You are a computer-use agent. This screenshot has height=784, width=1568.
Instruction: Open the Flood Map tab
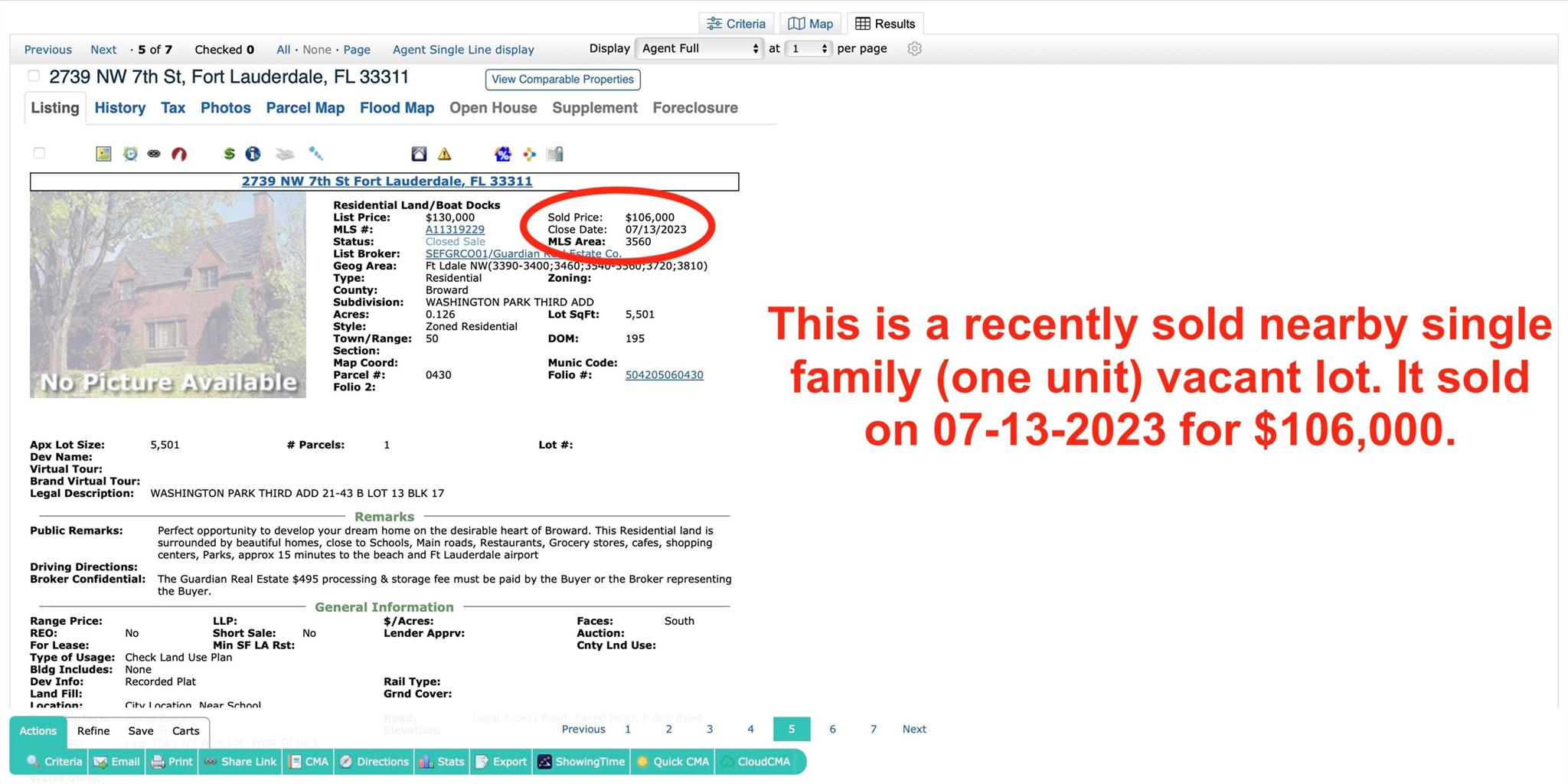point(397,108)
